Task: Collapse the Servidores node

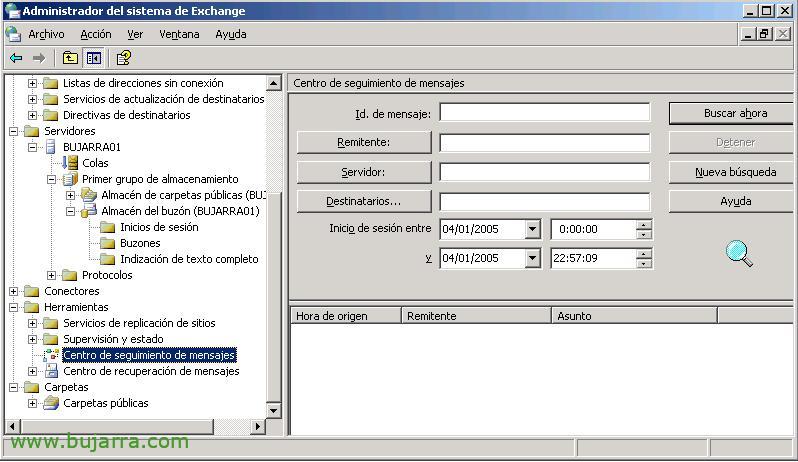Action: point(13,131)
